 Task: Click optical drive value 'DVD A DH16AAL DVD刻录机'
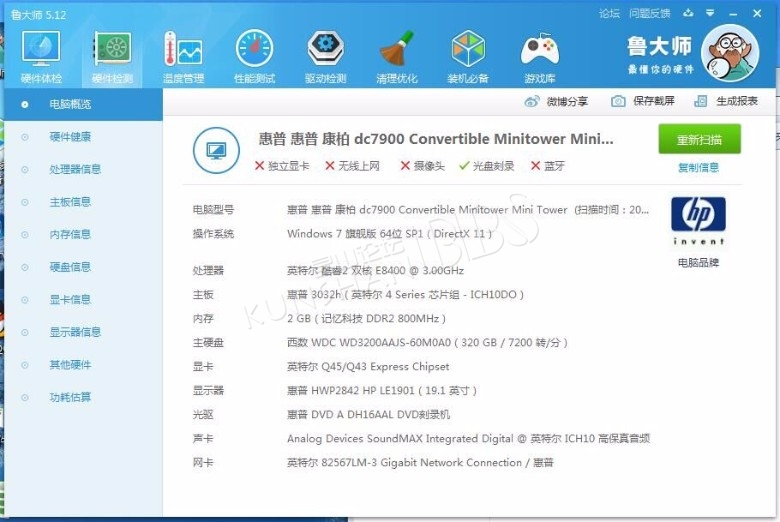point(381,415)
